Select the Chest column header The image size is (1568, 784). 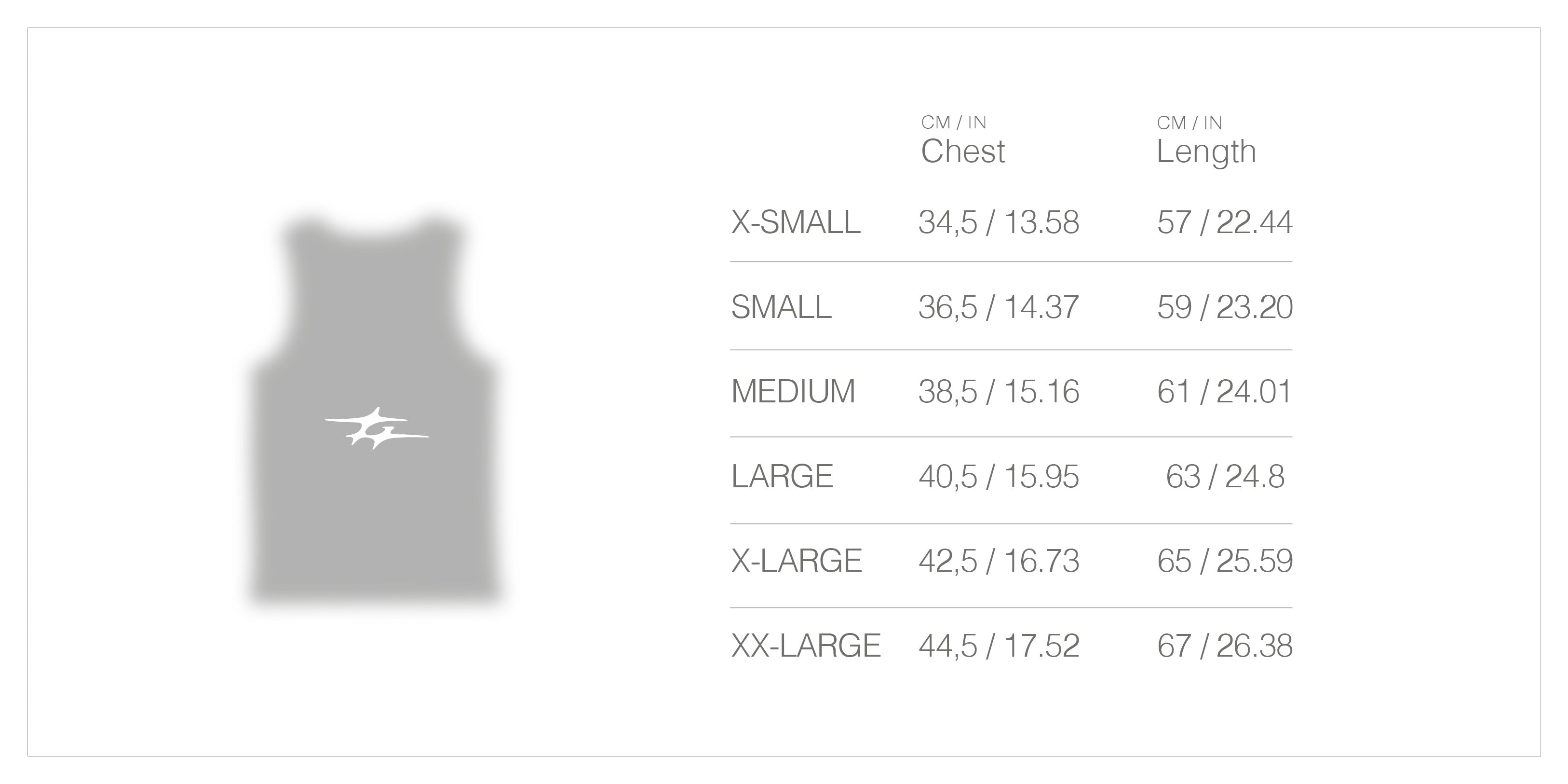coord(962,151)
